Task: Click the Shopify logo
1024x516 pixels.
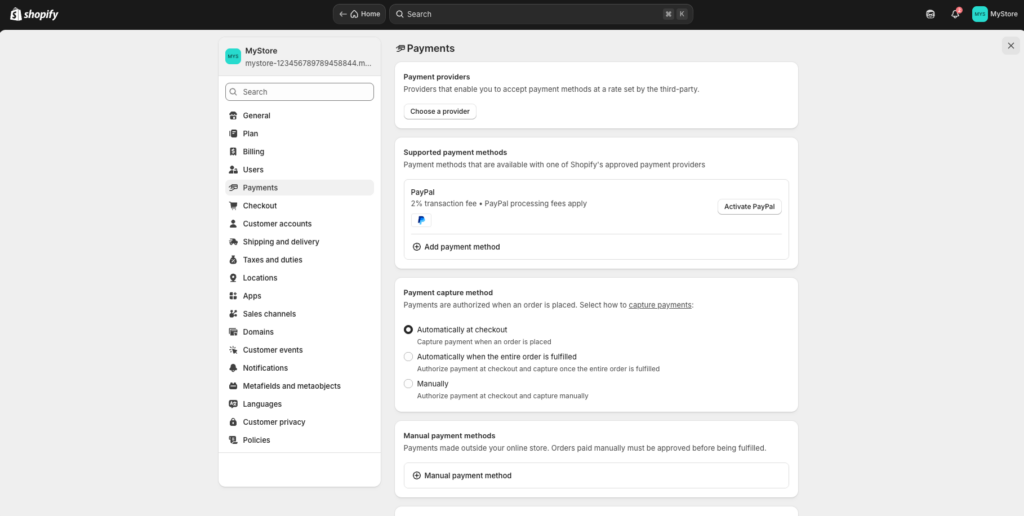Action: point(34,14)
